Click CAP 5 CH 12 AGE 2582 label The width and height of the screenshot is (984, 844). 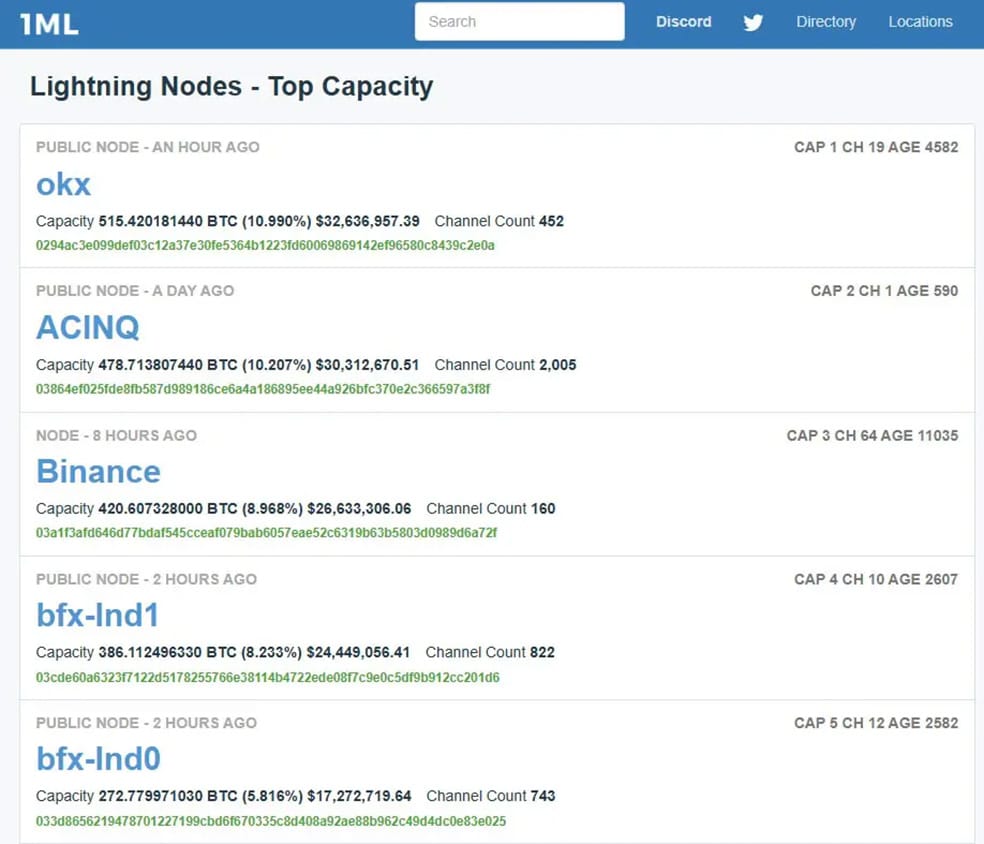[x=876, y=724]
